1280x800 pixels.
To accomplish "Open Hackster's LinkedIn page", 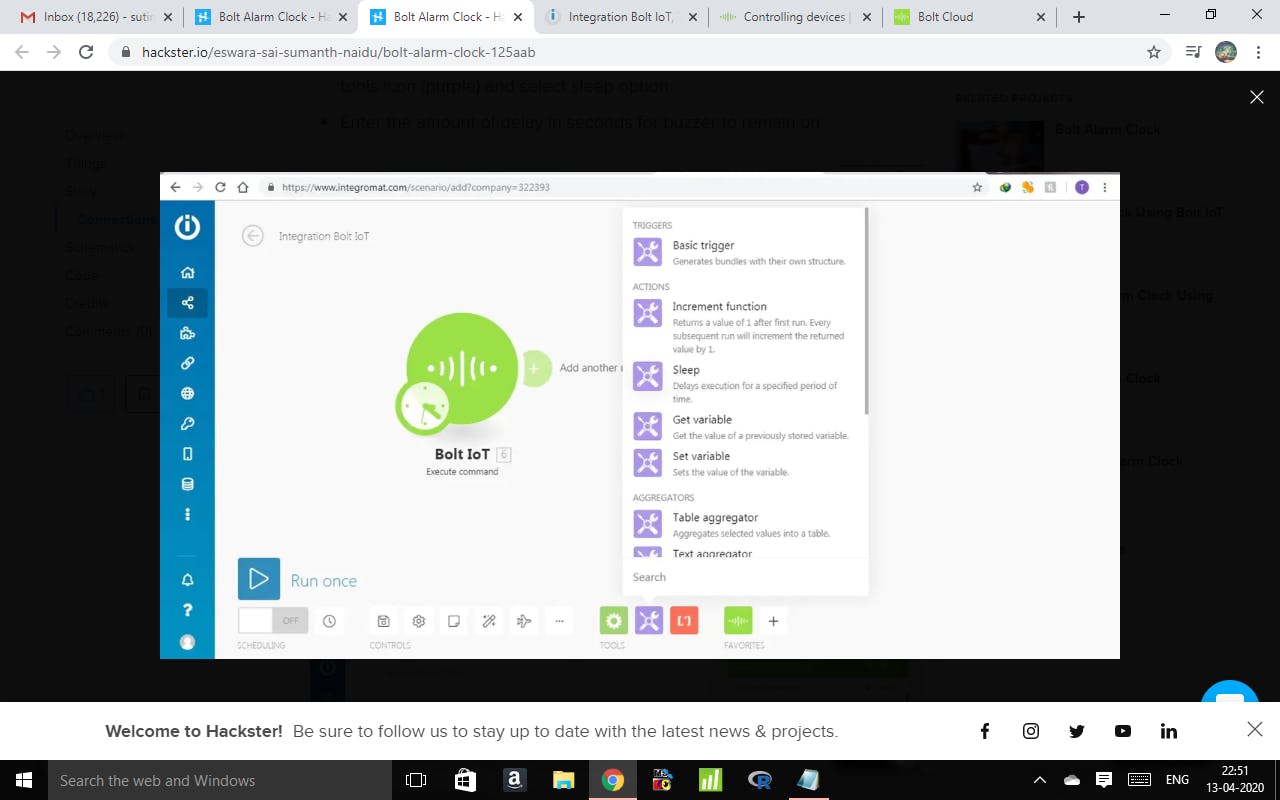I will point(1169,731).
